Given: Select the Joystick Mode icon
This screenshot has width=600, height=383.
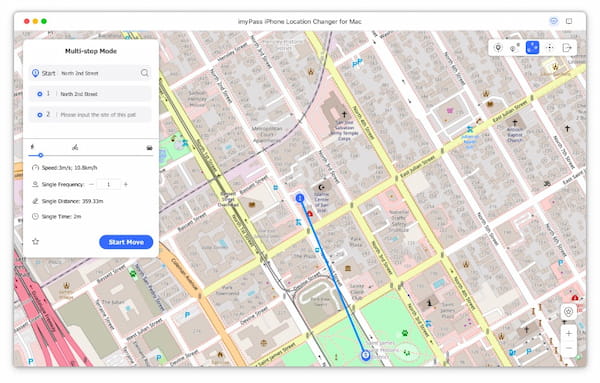Looking at the screenshot, I should tap(549, 48).
